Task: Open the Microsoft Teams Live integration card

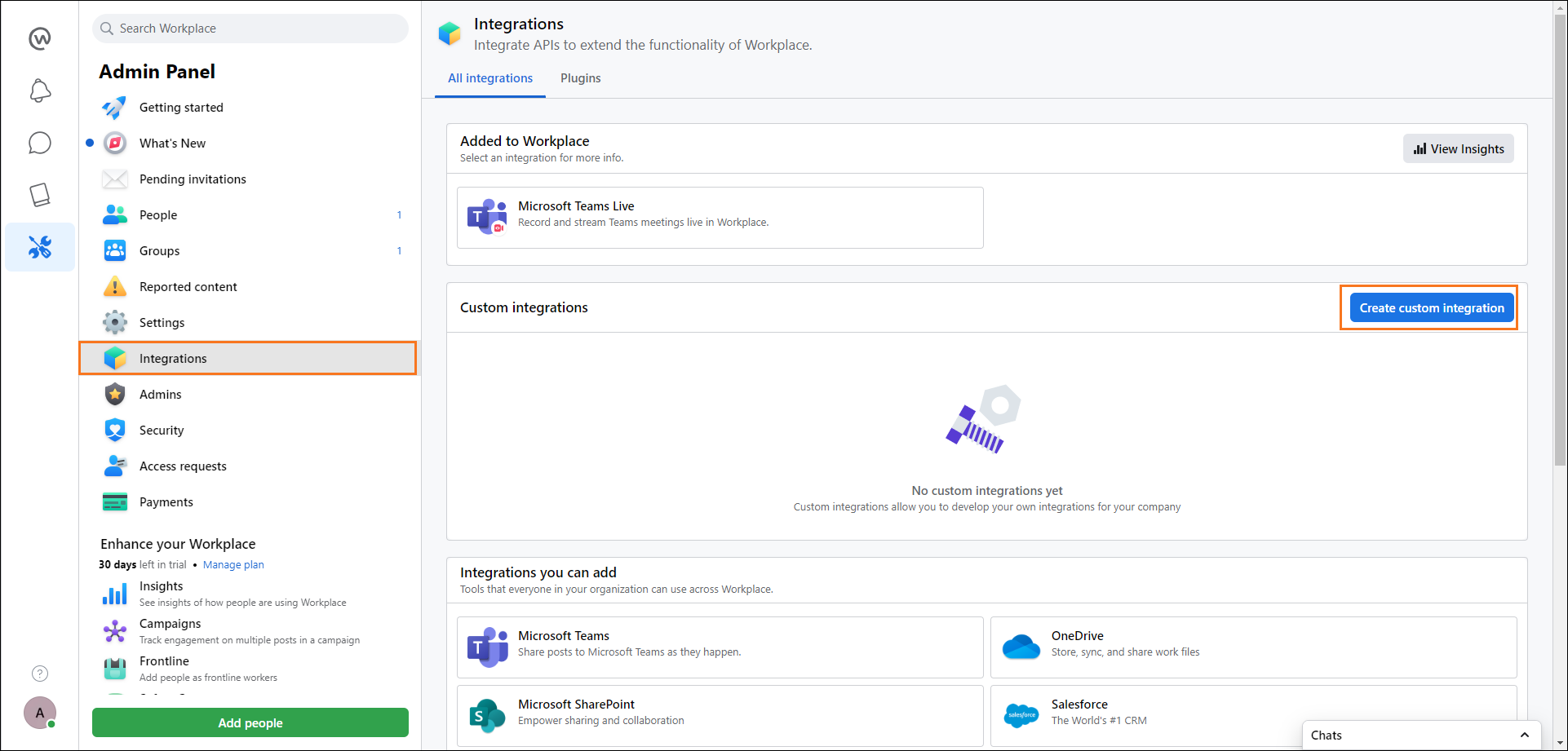Action: (x=720, y=218)
